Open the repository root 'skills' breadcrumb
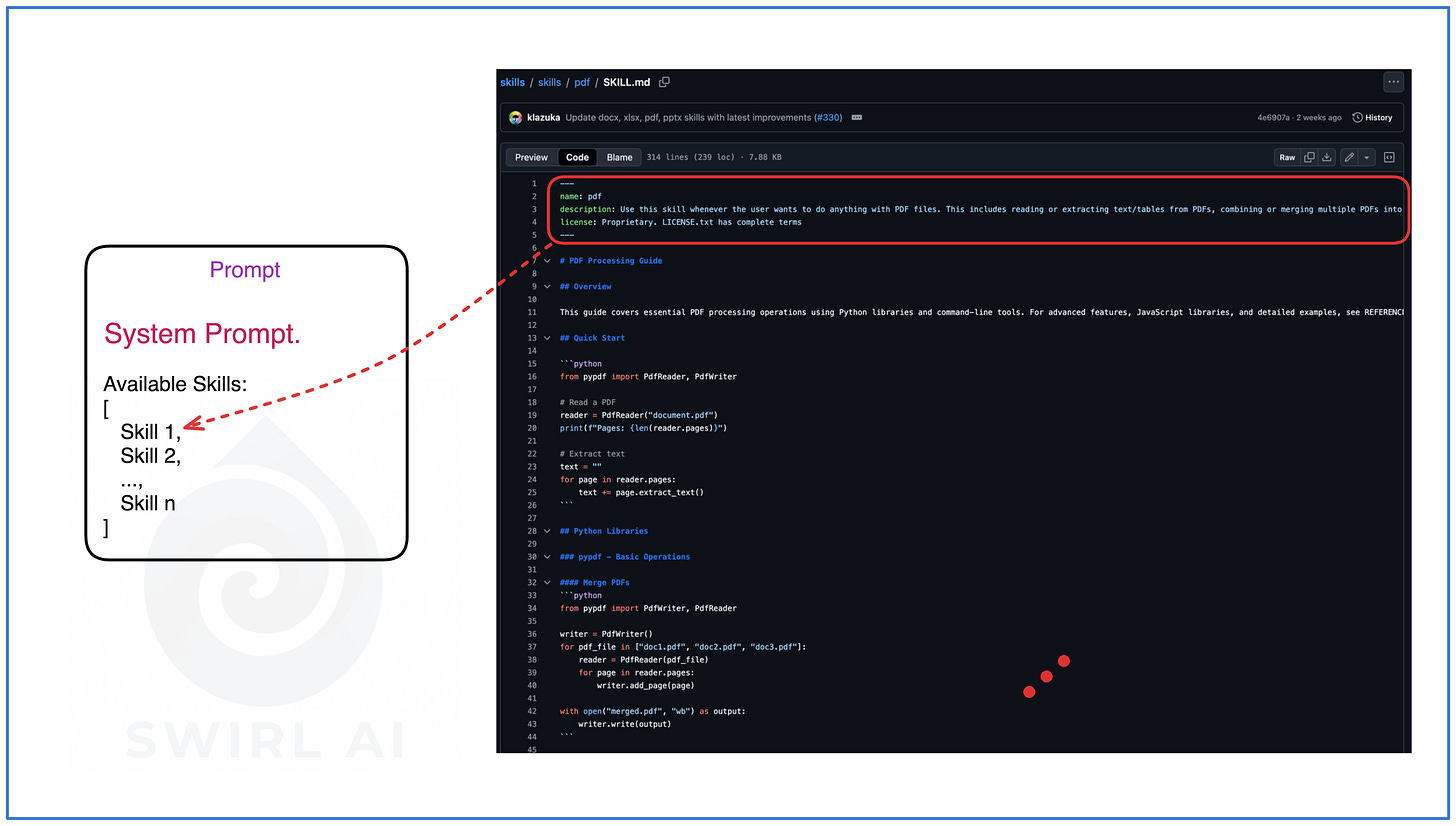Viewport: 1456px width, 826px height. point(512,82)
